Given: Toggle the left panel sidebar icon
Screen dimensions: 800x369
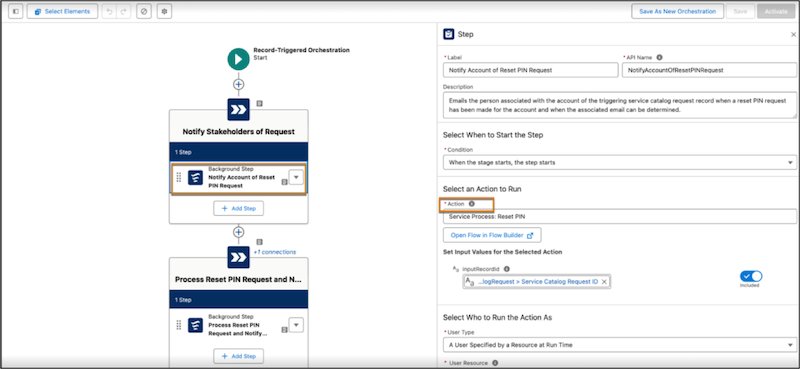Looking at the screenshot, I should [15, 11].
